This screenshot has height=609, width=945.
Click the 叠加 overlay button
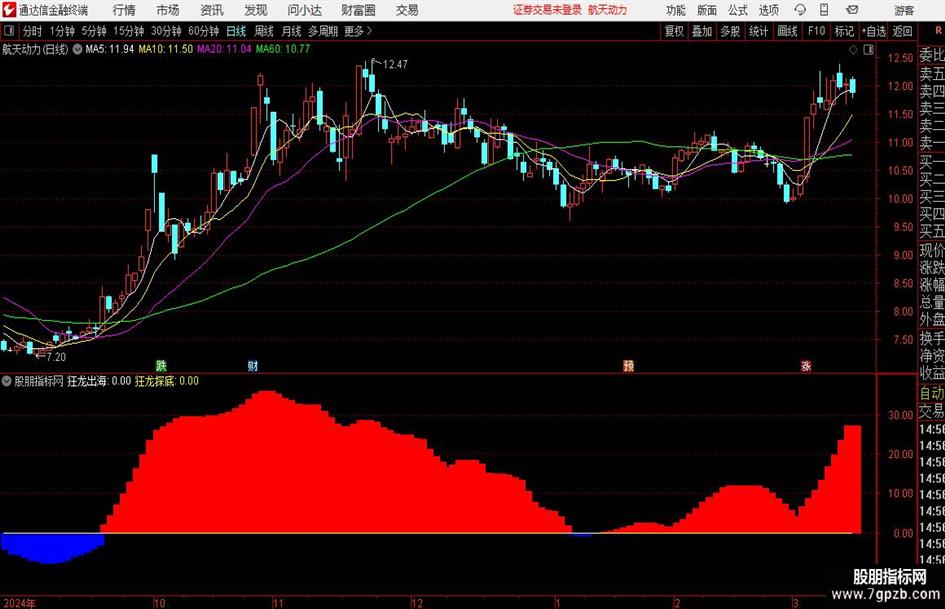tap(702, 31)
